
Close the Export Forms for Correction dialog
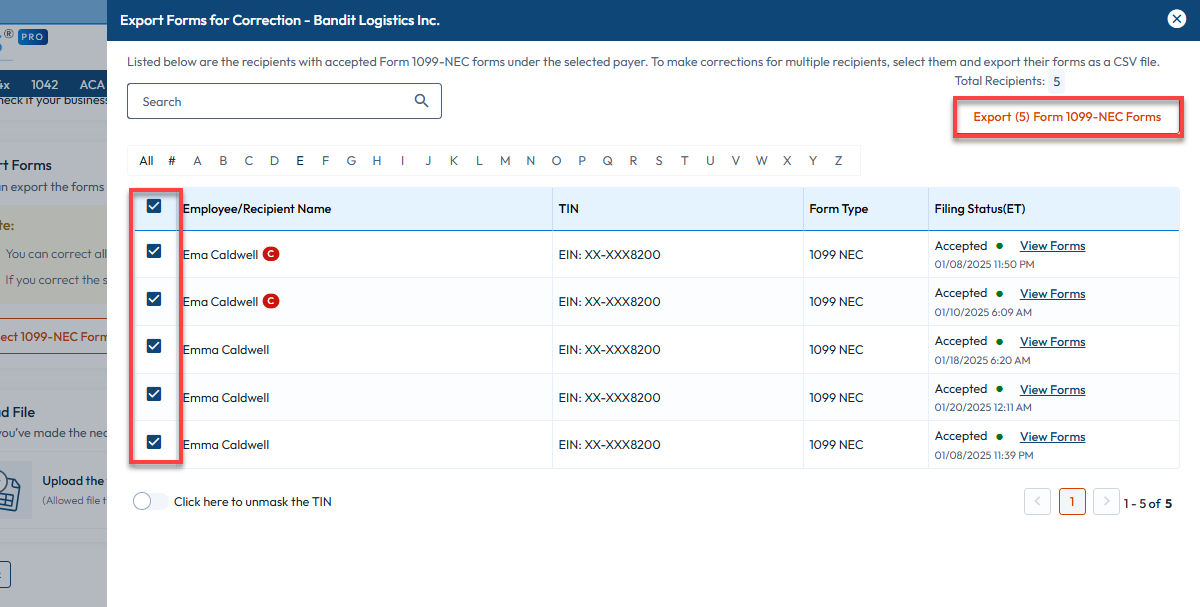coord(1177,19)
